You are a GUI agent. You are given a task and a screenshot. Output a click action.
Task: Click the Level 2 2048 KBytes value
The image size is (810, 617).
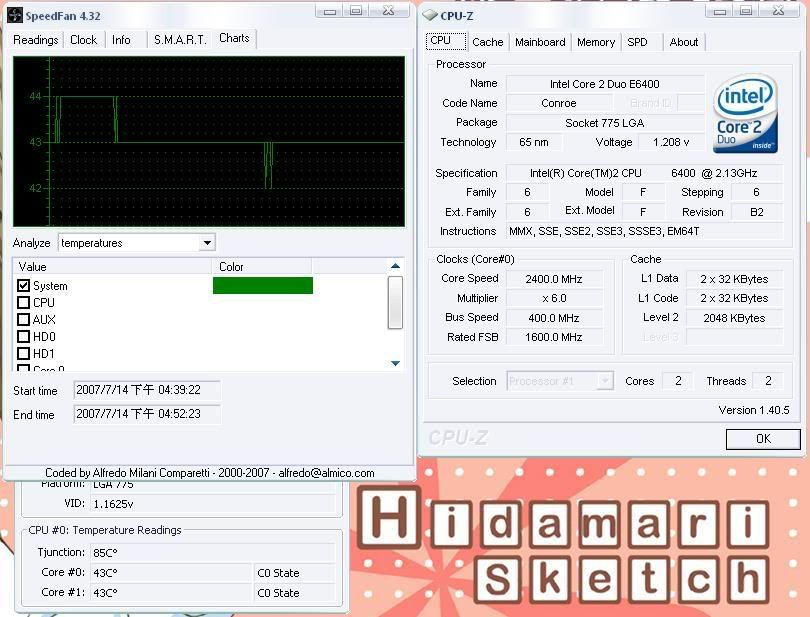pyautogui.click(x=734, y=318)
